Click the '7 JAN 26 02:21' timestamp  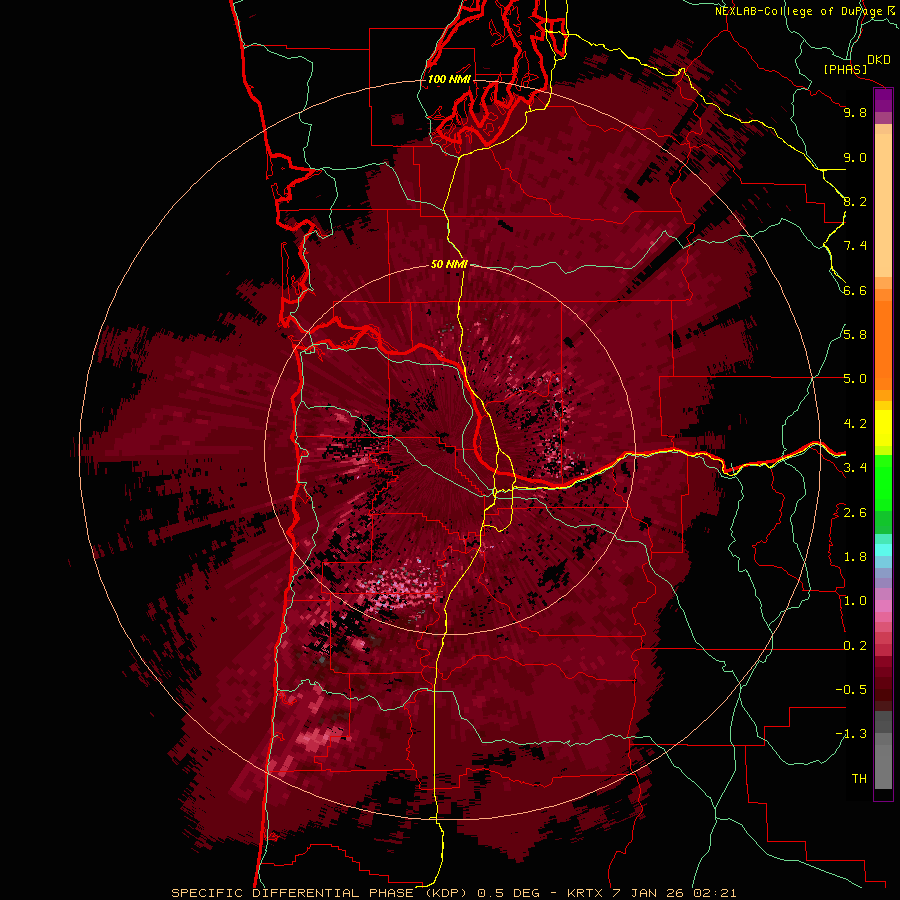coord(675,893)
